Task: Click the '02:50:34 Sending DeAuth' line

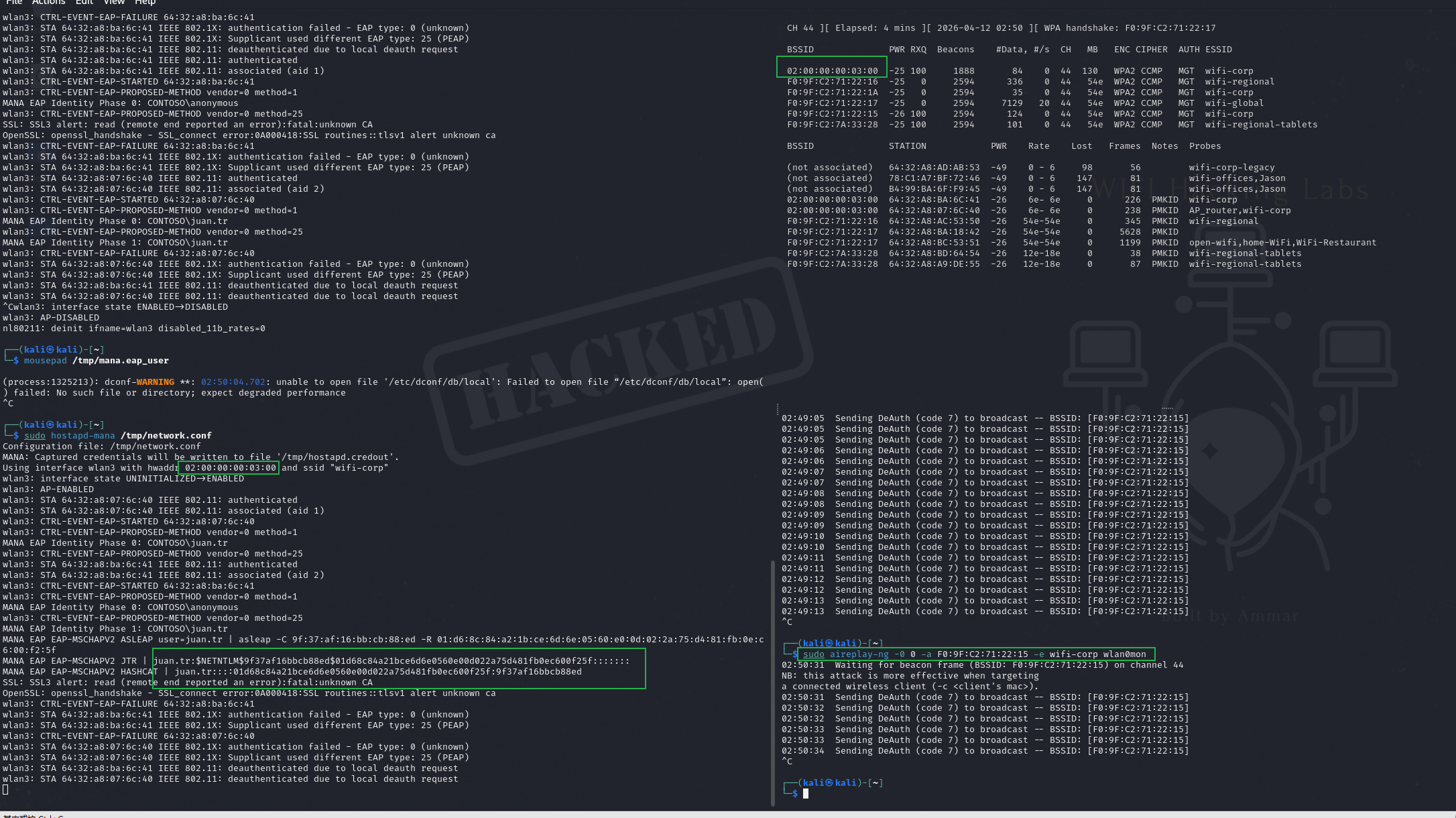Action: click(x=985, y=751)
